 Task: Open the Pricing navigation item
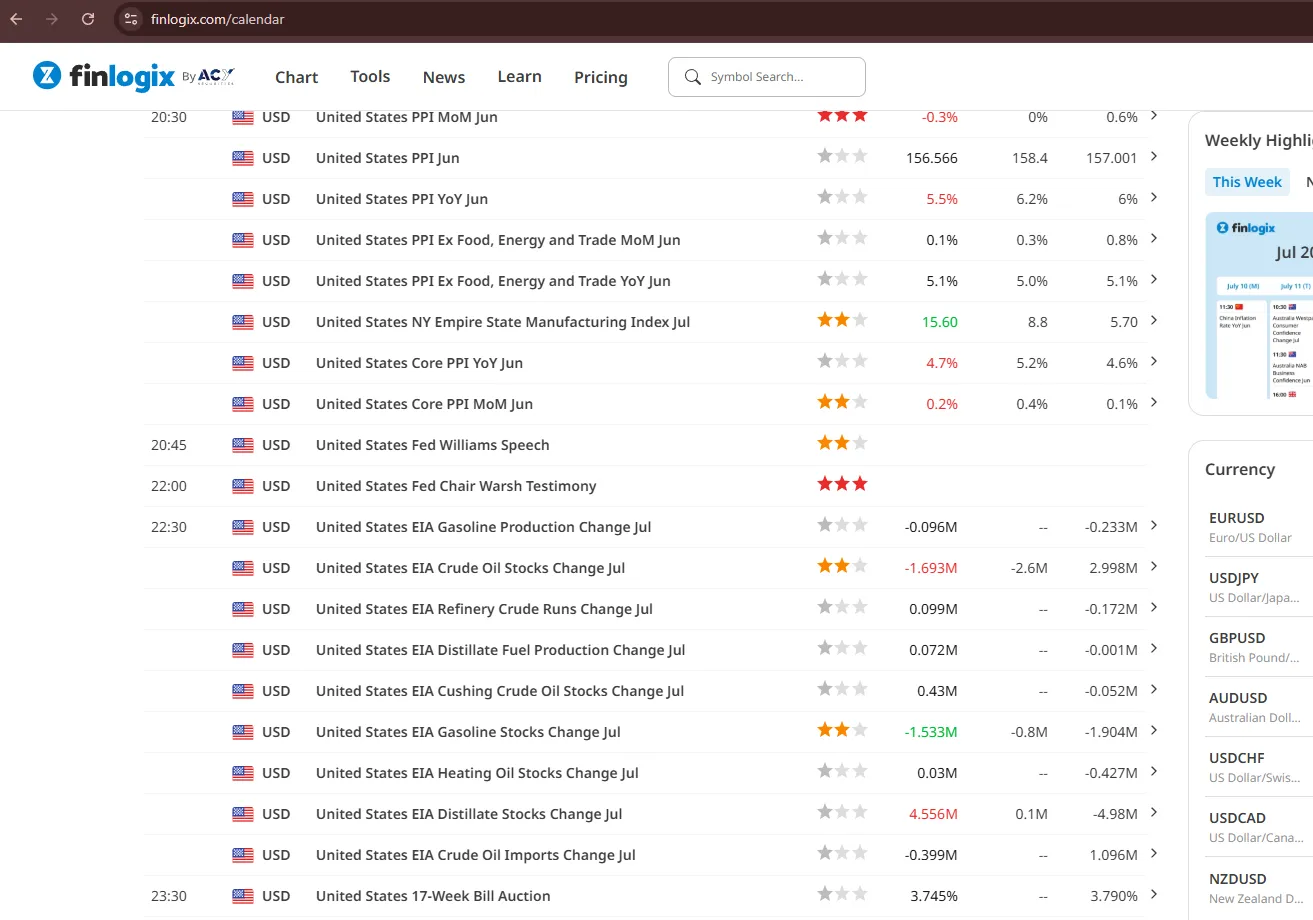pos(601,77)
